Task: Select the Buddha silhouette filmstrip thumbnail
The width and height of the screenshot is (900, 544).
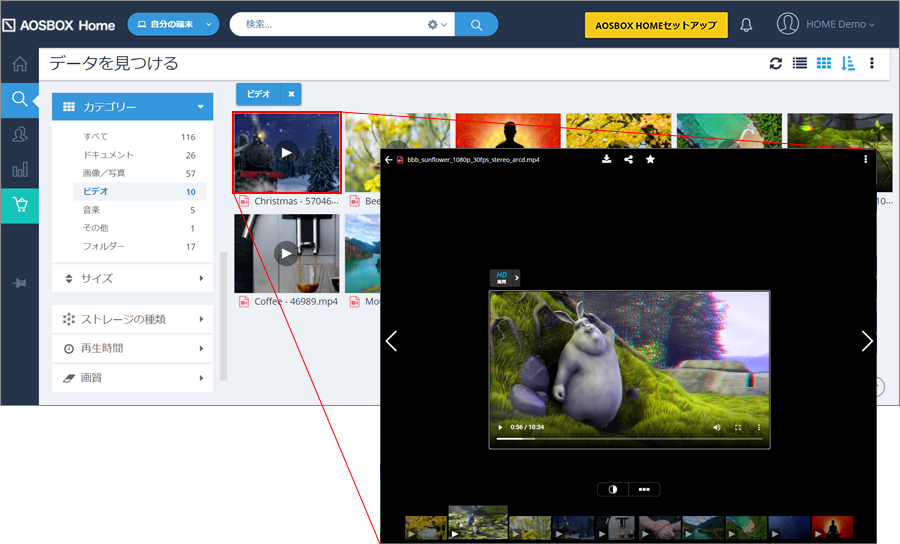Action: click(x=832, y=528)
